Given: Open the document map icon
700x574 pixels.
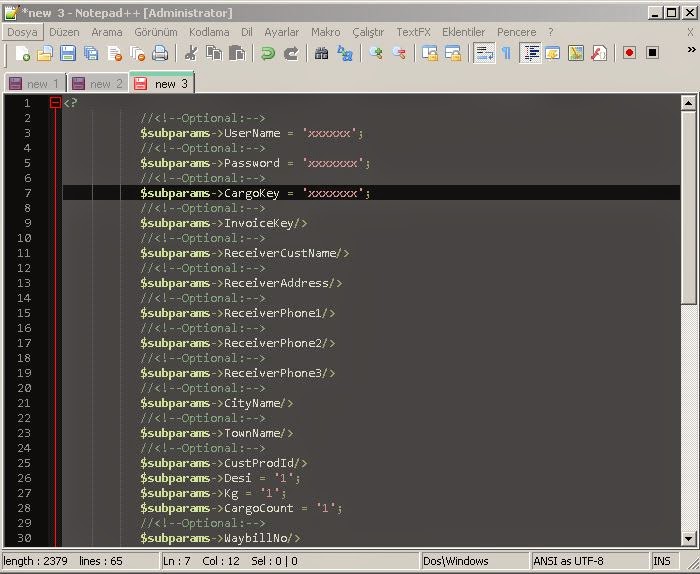Looking at the screenshot, I should tap(576, 53).
